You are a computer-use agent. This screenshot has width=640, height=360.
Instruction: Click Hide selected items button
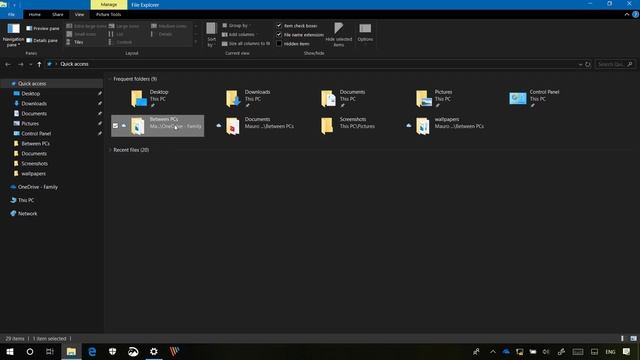click(x=339, y=35)
